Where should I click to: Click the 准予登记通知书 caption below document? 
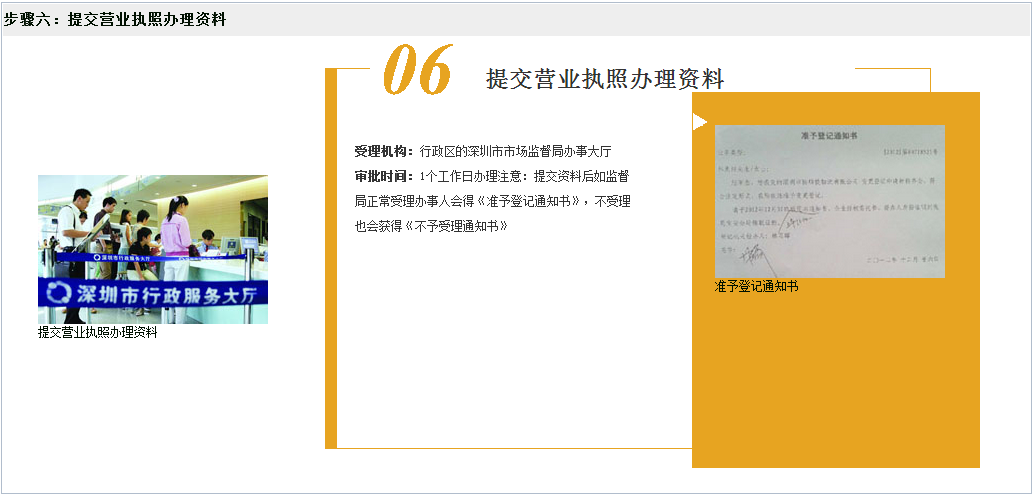(756, 287)
